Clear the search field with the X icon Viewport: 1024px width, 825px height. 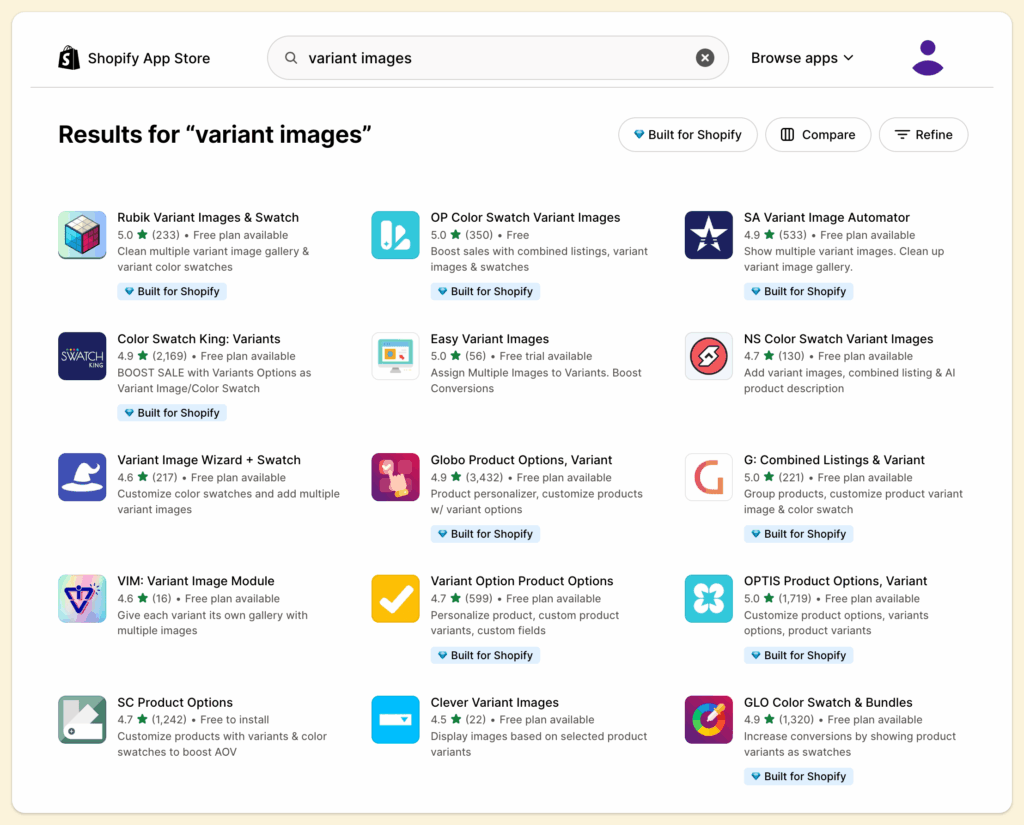pos(705,58)
